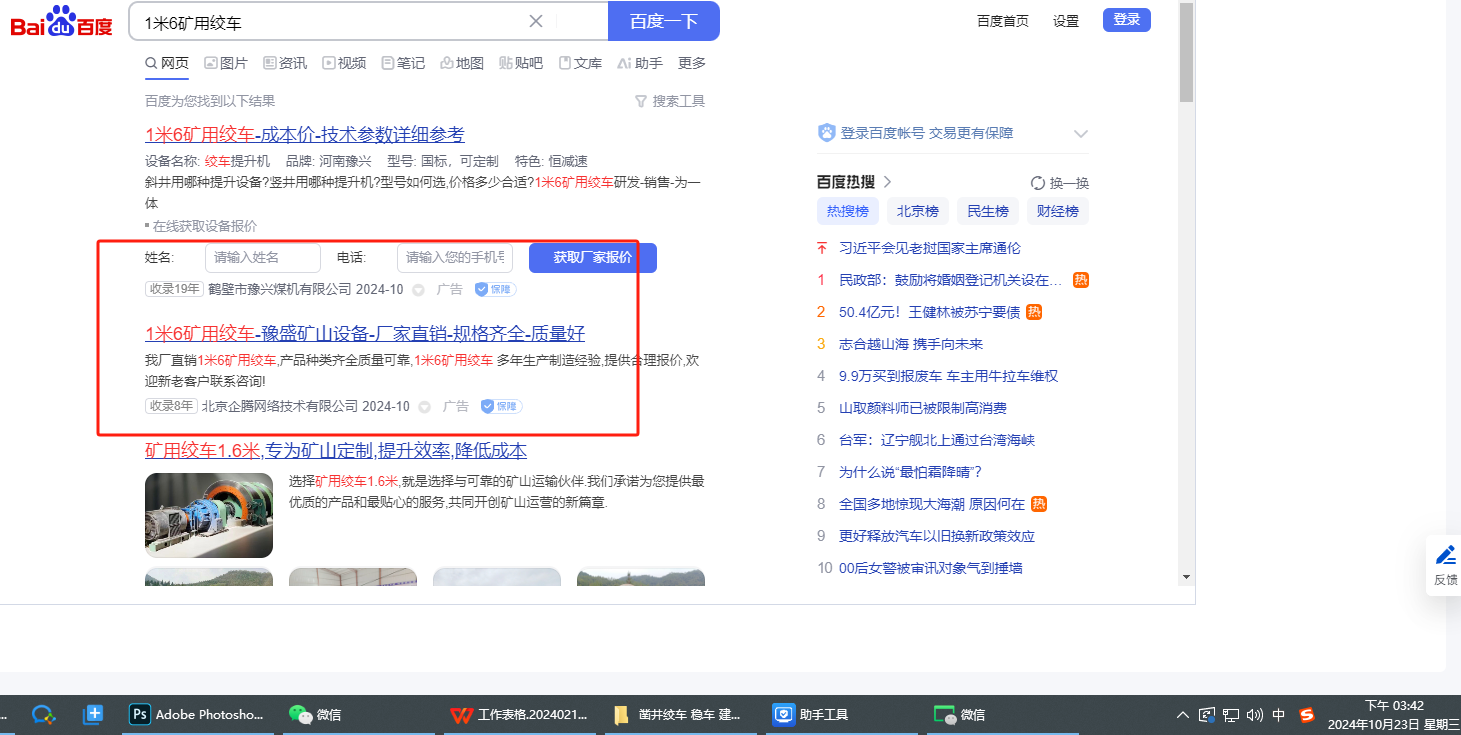Viewport: 1461px width, 735px height.
Task: Open hot item 00后女警被审讯对象气到捶墙
Action: [x=930, y=568]
